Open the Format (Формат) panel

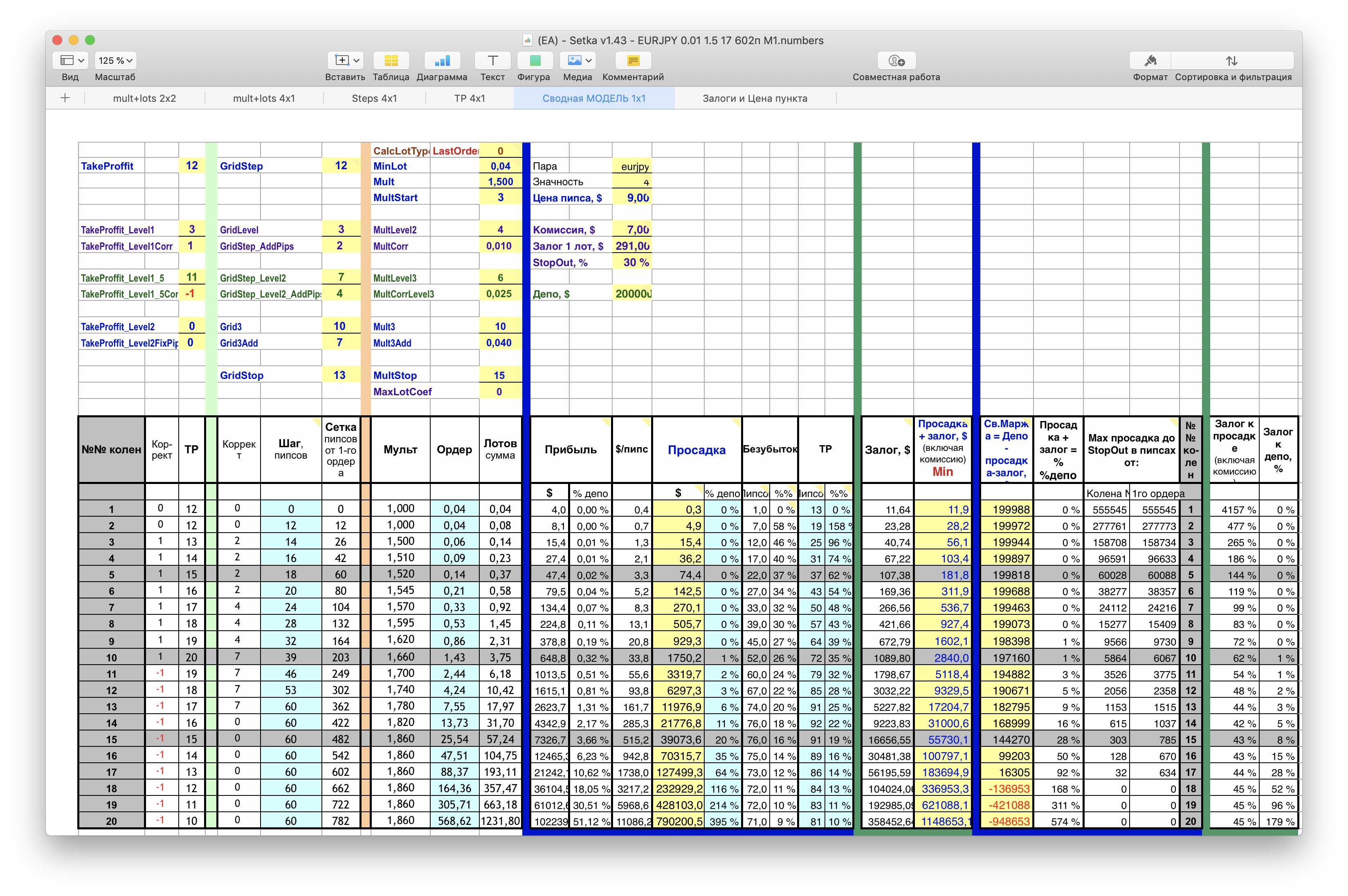click(x=1150, y=60)
